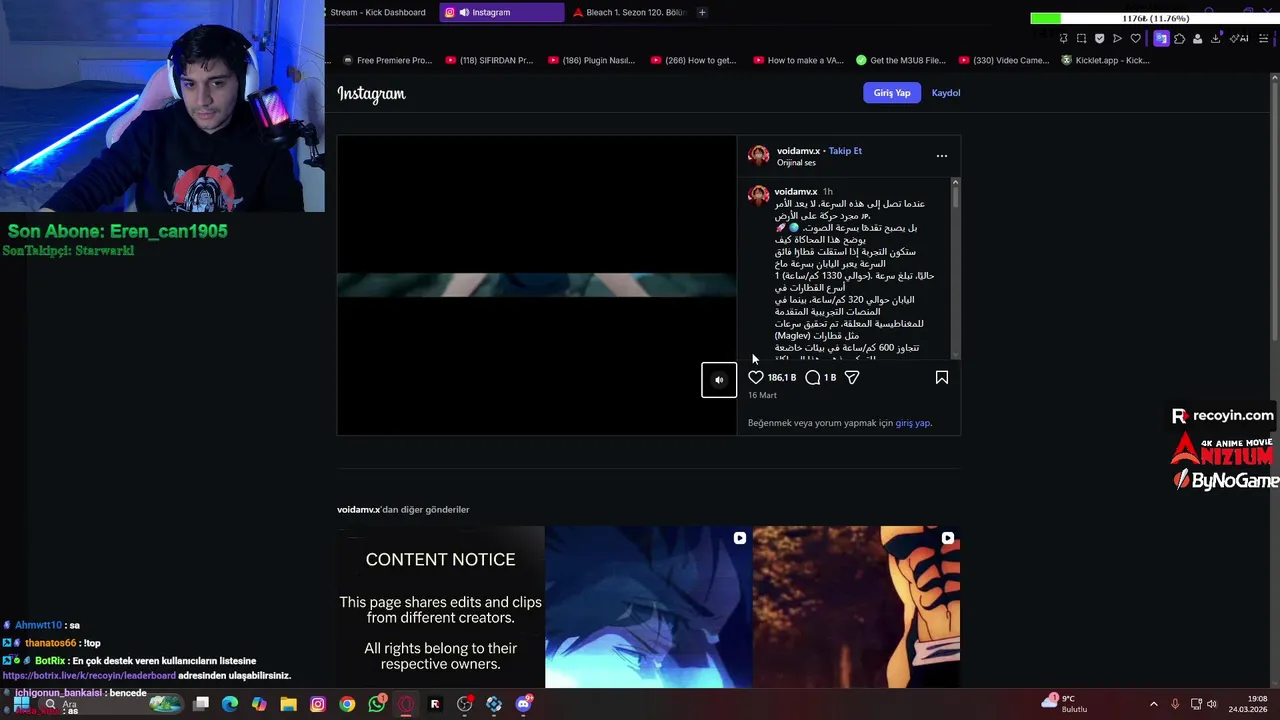
Task: Open the browser account profile icon
Action: coord(1197,39)
